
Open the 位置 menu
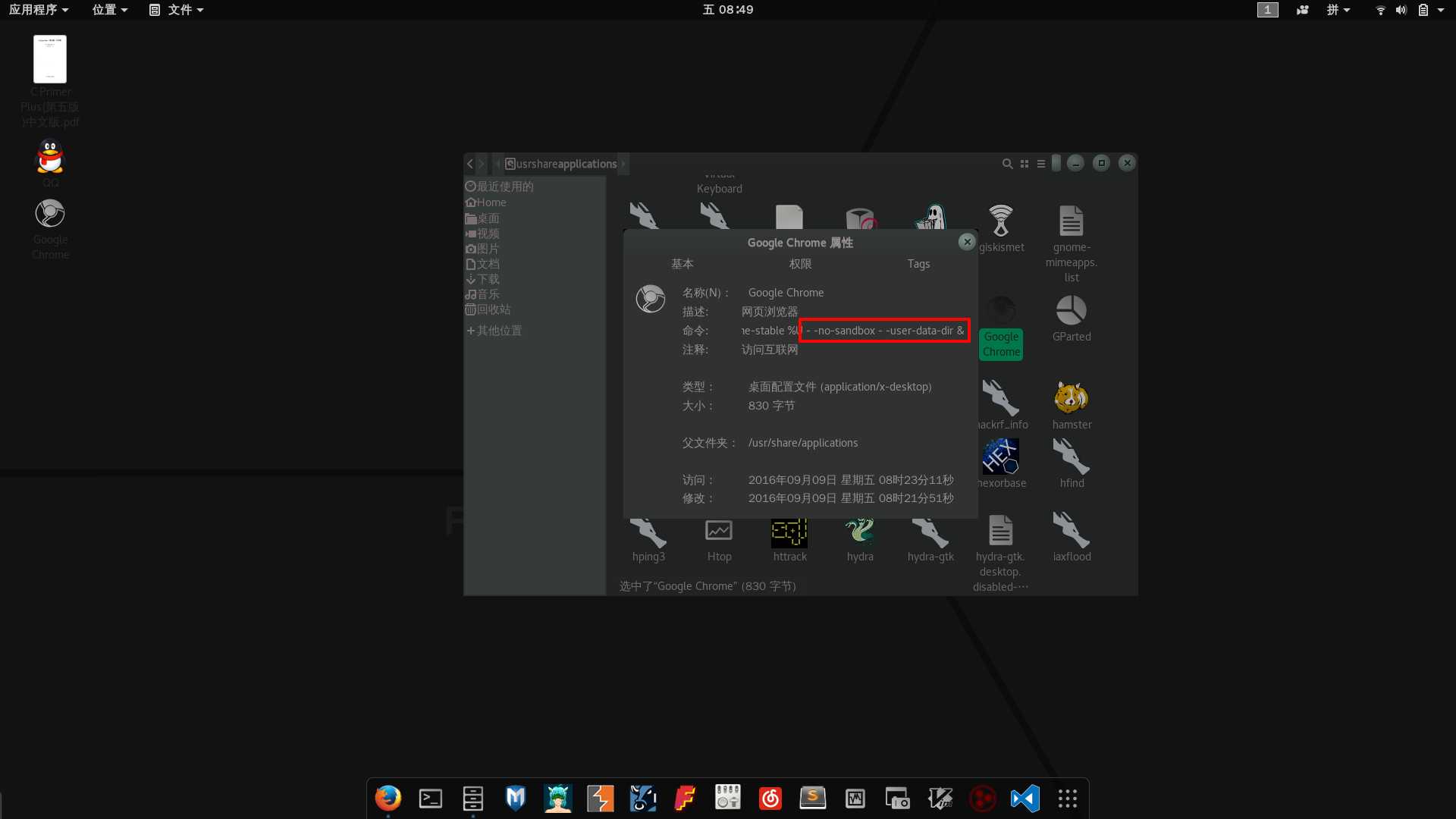tap(110, 10)
